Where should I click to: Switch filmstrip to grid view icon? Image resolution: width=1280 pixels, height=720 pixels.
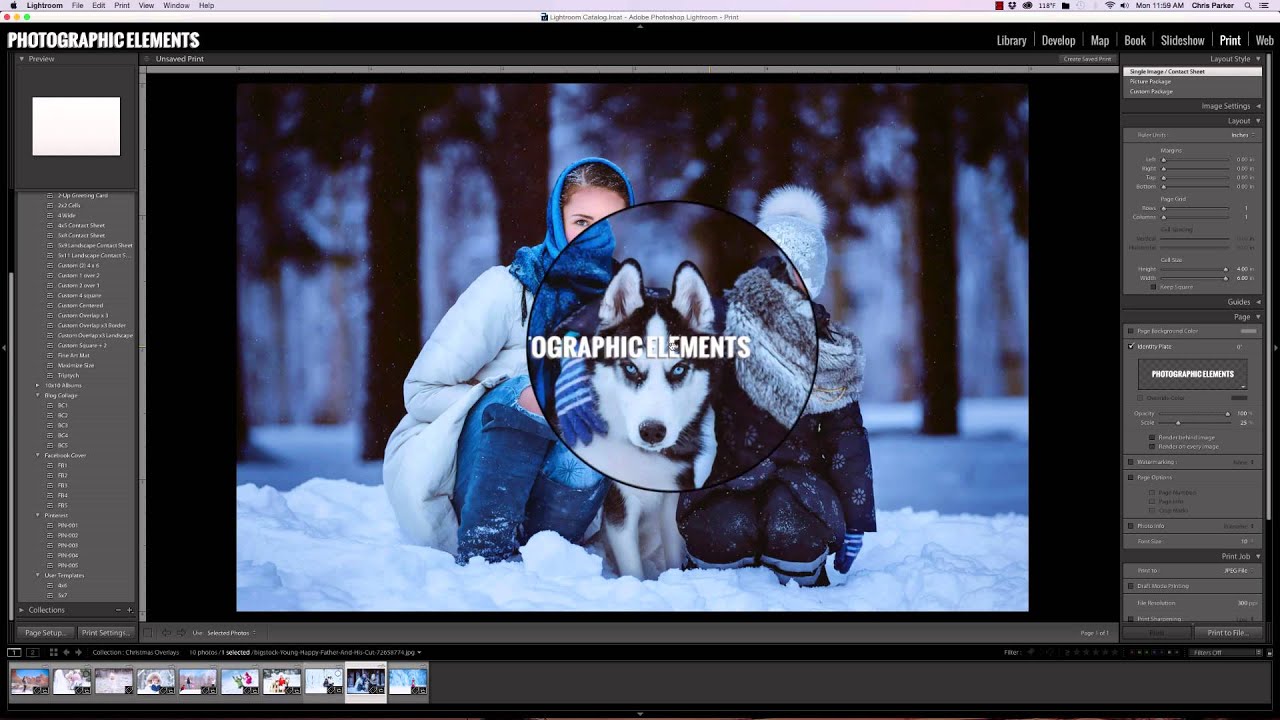(x=54, y=652)
